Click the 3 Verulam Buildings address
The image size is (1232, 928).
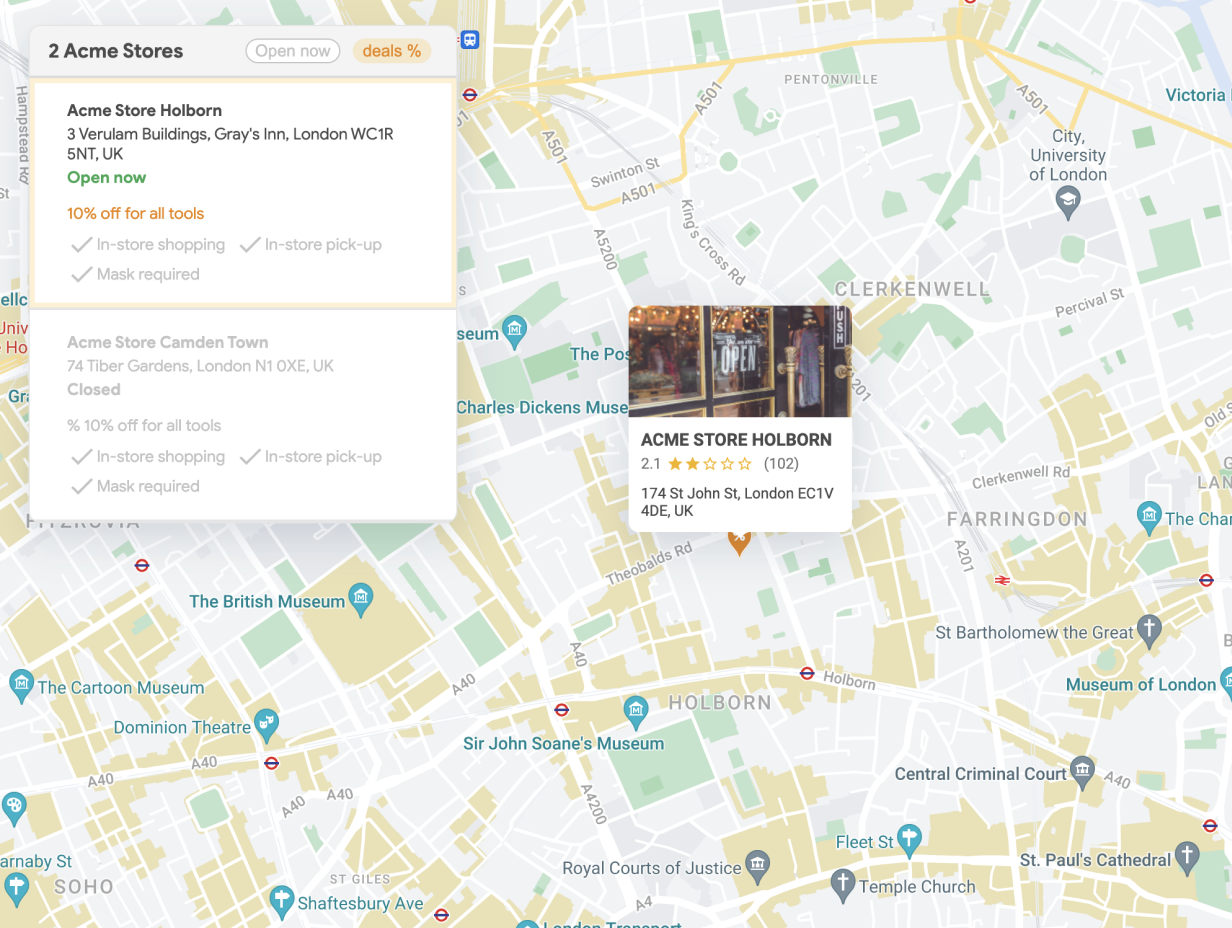click(x=230, y=144)
